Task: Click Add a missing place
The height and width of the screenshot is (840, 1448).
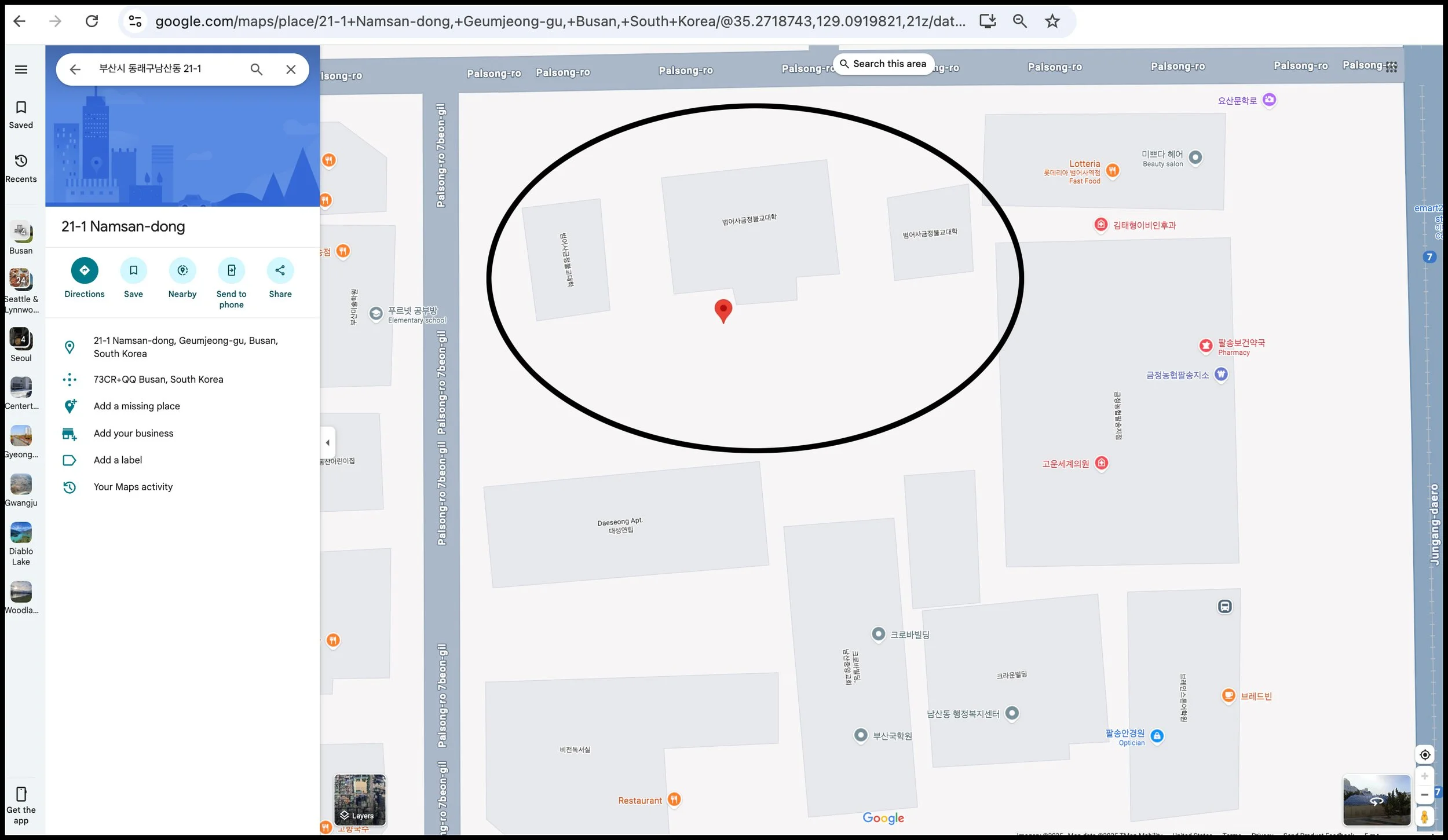Action: coord(137,406)
